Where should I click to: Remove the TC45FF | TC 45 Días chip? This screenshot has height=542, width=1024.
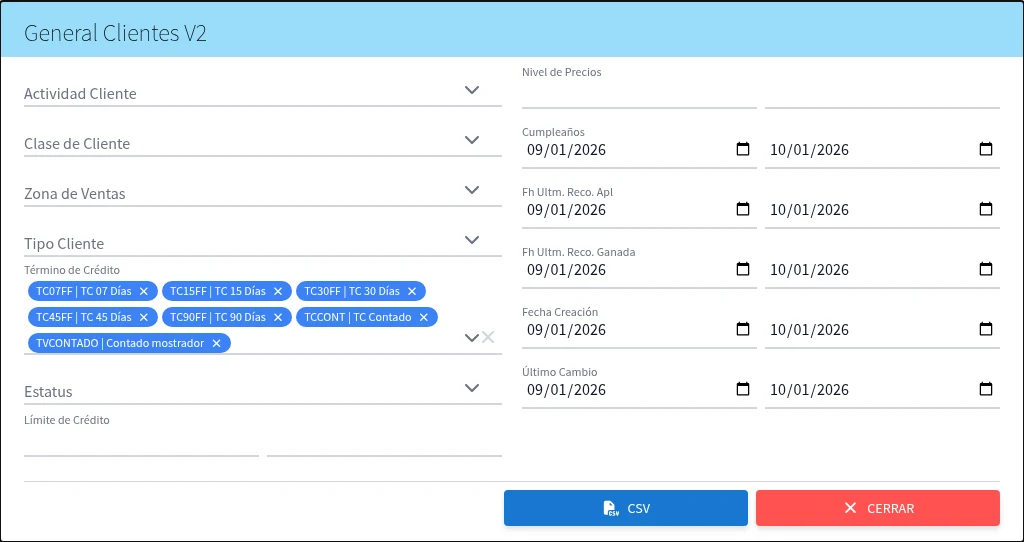(144, 317)
